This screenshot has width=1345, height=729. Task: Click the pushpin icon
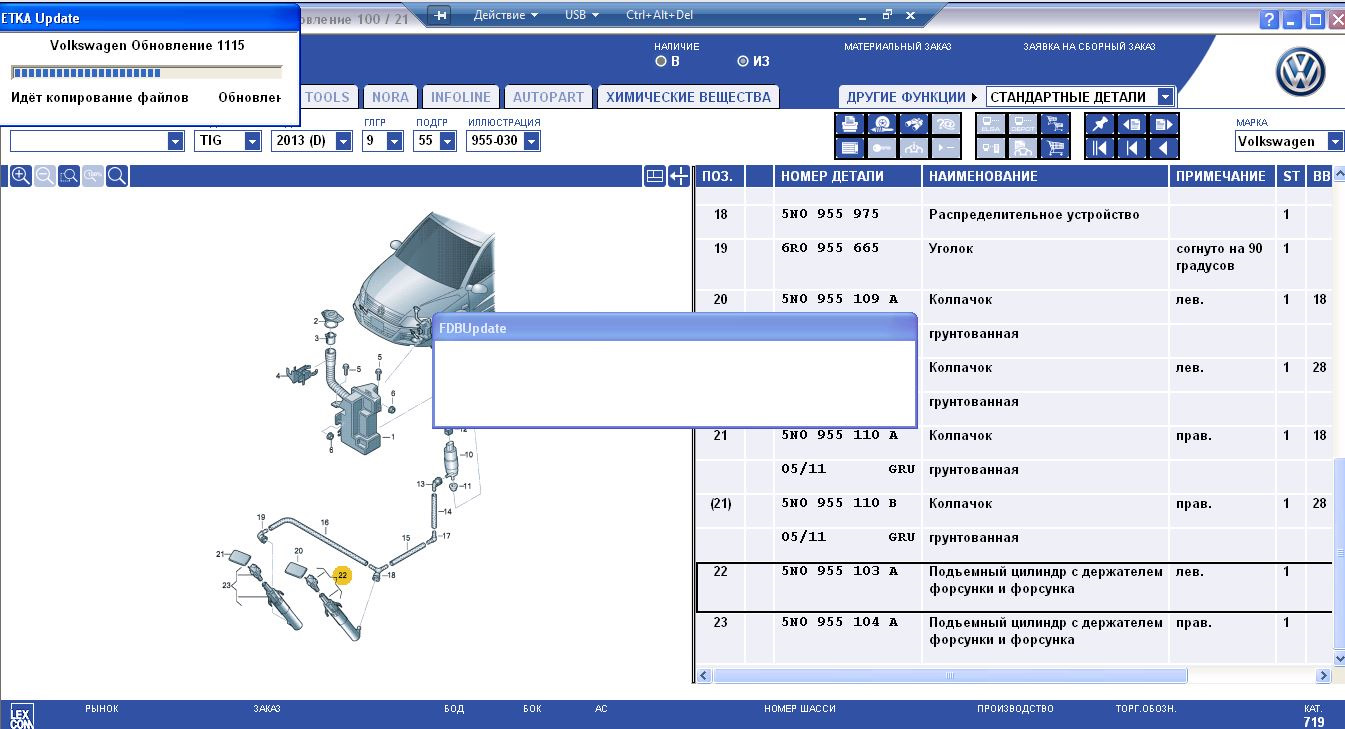coord(1100,124)
